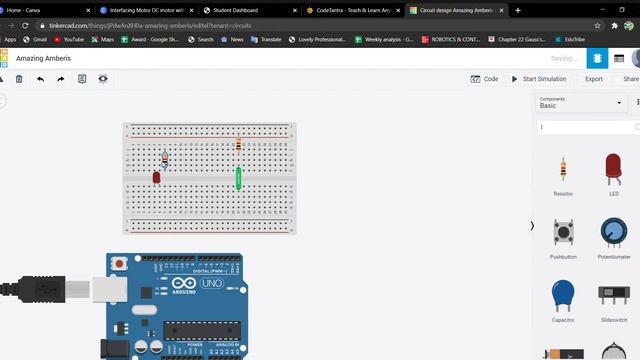Select the Resistor component
Viewport: 640px width, 360px height.
click(563, 176)
